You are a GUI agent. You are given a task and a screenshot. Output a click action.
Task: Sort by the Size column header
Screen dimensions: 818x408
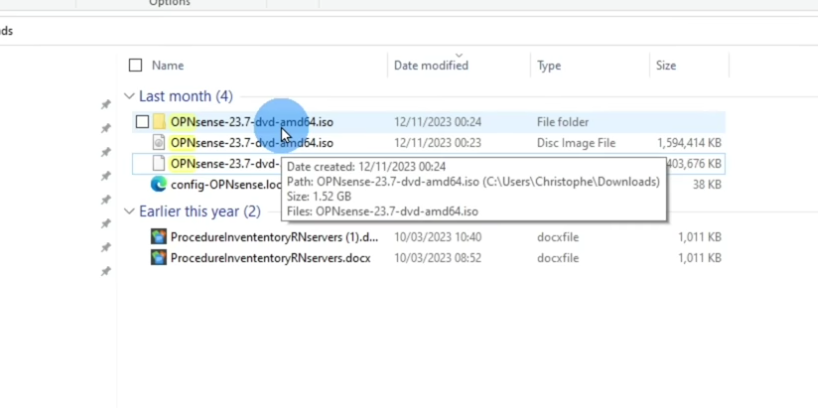(x=666, y=66)
